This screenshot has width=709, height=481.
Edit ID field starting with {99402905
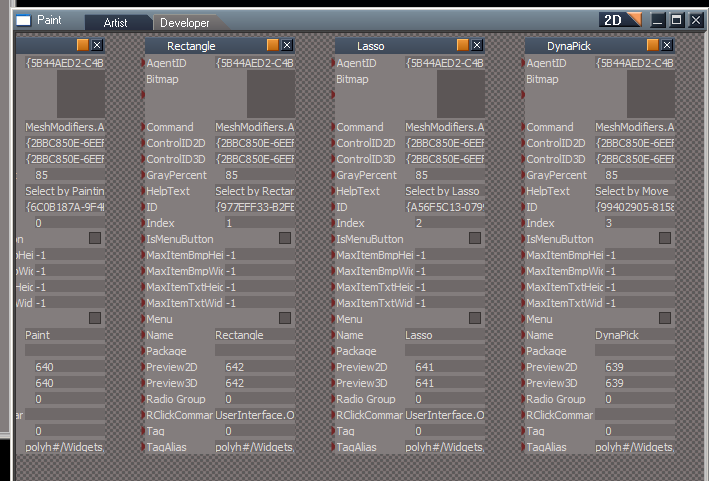click(634, 207)
